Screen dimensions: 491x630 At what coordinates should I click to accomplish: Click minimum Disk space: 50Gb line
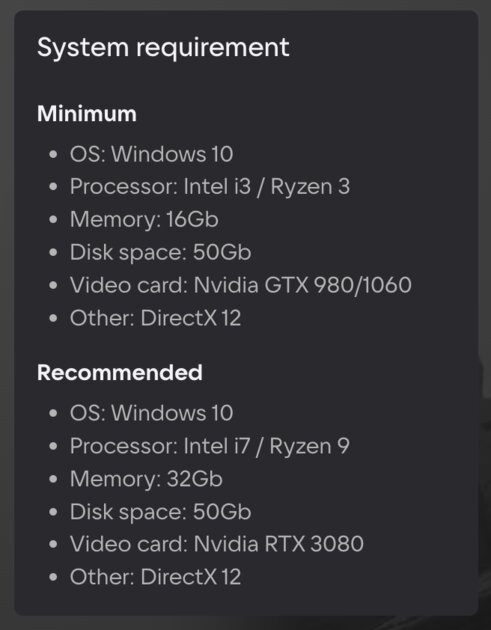click(x=161, y=253)
